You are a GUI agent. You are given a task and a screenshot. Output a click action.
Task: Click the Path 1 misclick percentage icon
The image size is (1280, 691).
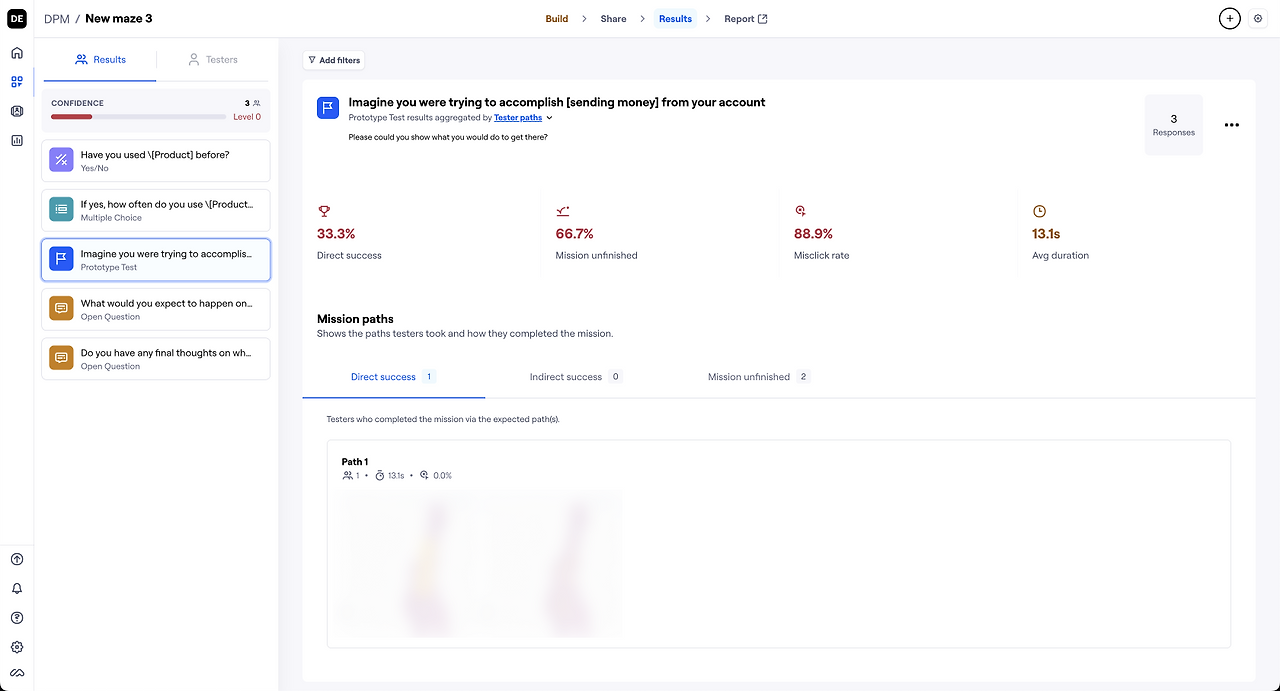[x=425, y=476]
